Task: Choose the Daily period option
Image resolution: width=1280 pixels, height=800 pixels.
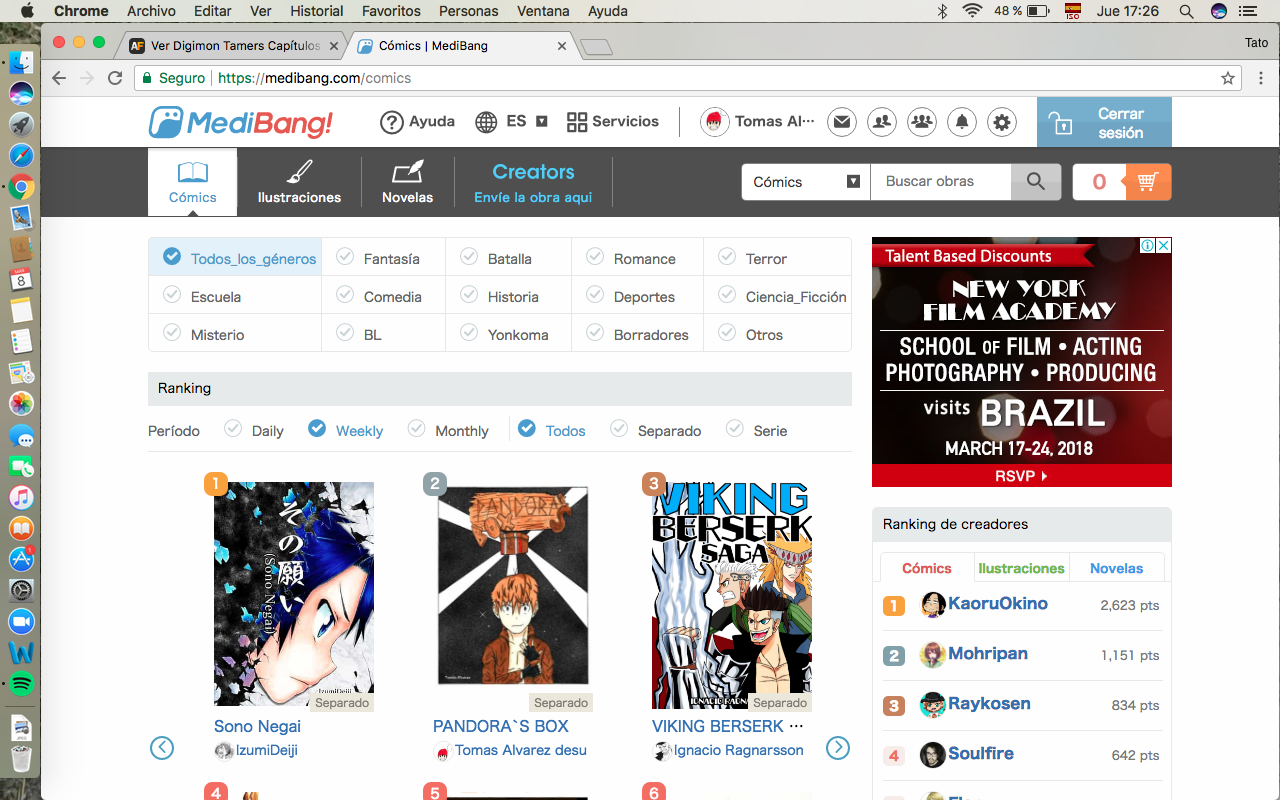Action: point(254,430)
